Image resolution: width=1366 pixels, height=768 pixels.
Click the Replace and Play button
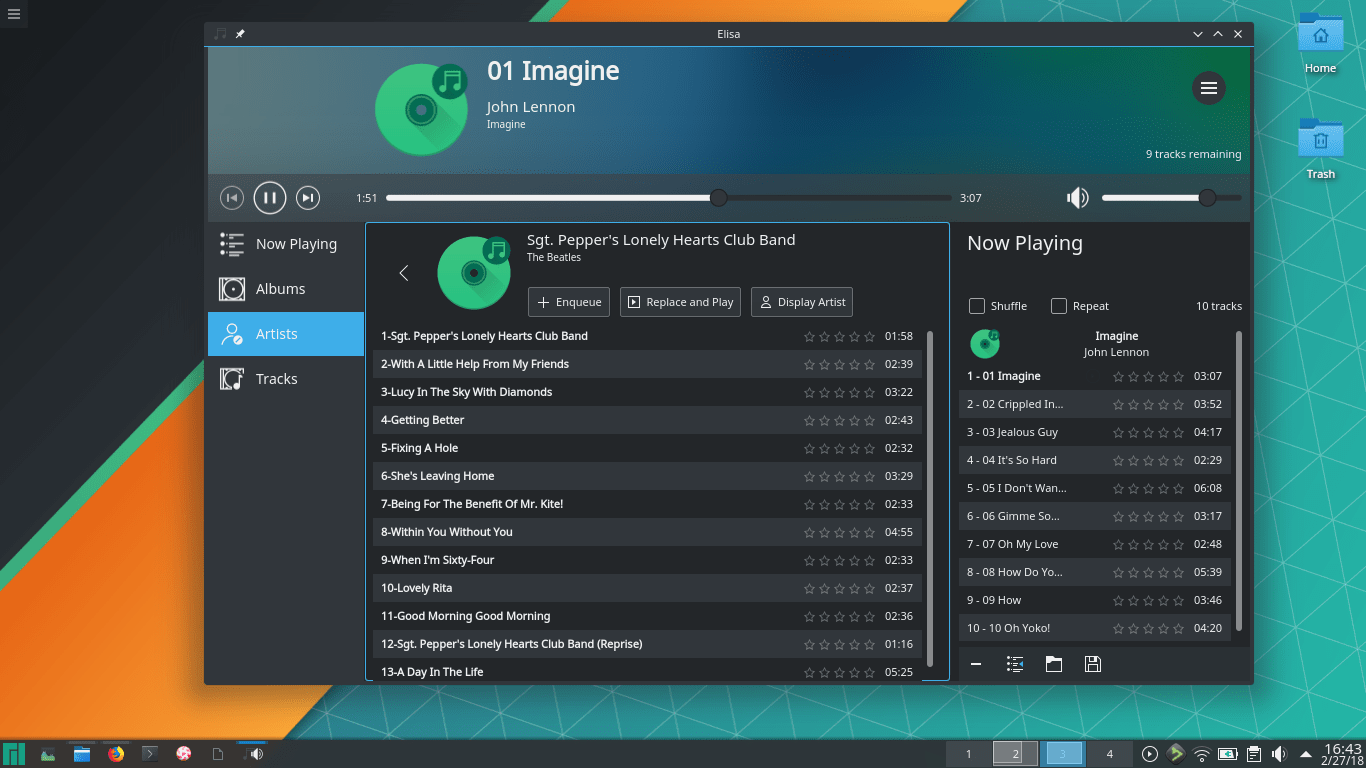coord(680,302)
